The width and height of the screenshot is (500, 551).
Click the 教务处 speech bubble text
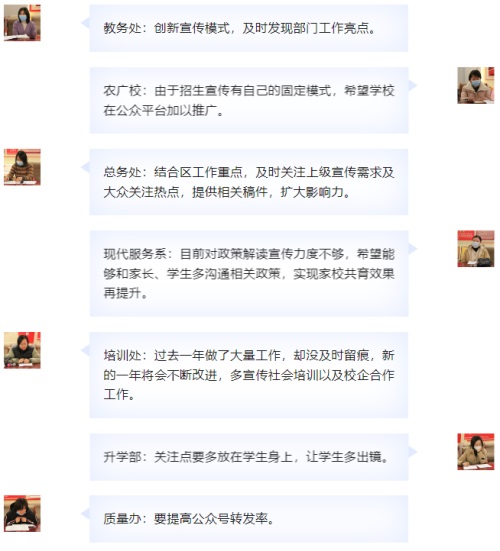click(249, 28)
